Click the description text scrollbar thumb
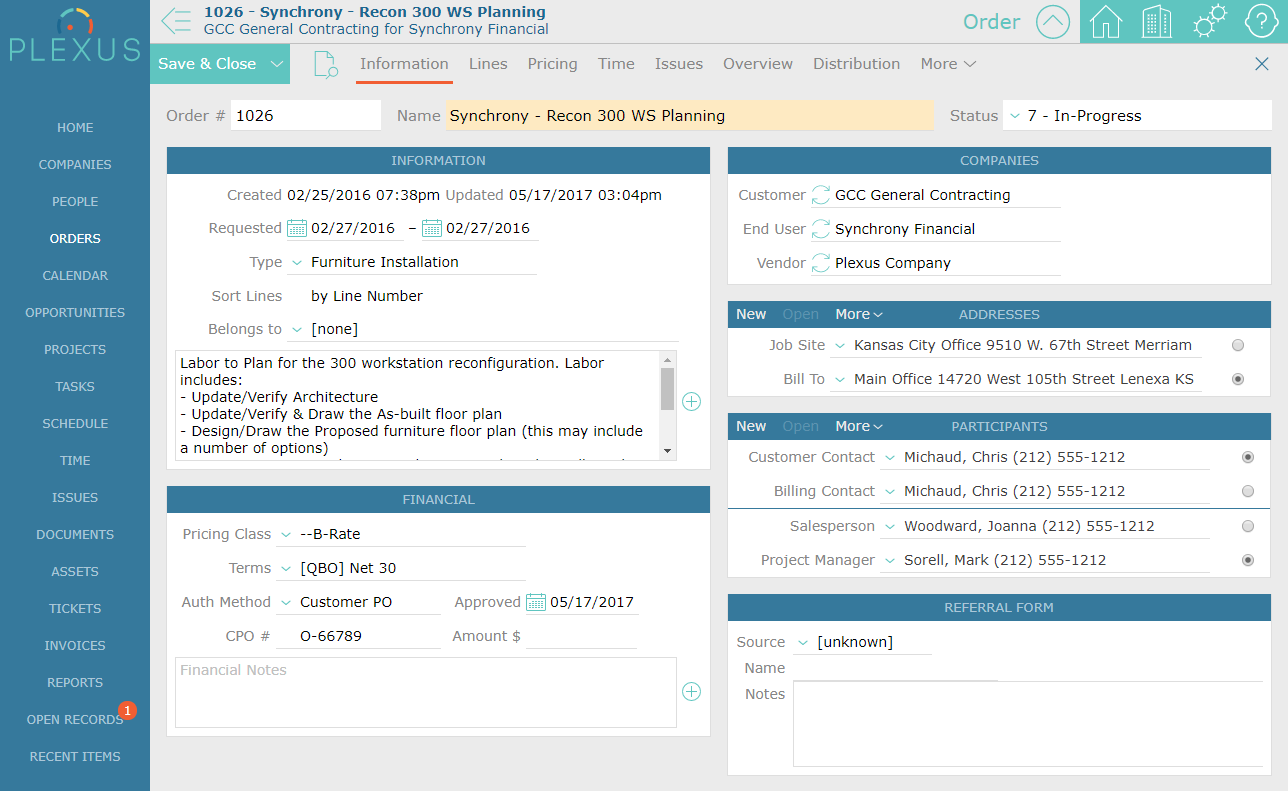The width and height of the screenshot is (1288, 791). coord(668,389)
